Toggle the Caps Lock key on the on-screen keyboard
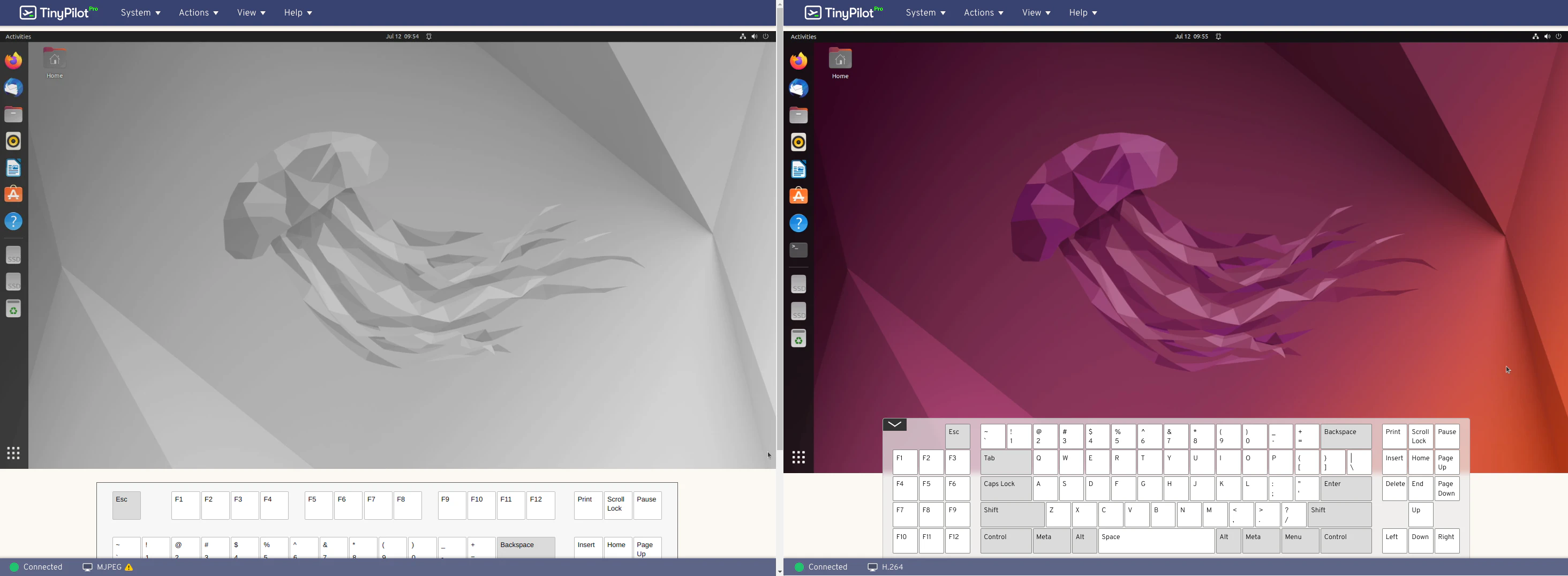Image resolution: width=1568 pixels, height=576 pixels. click(x=1006, y=489)
